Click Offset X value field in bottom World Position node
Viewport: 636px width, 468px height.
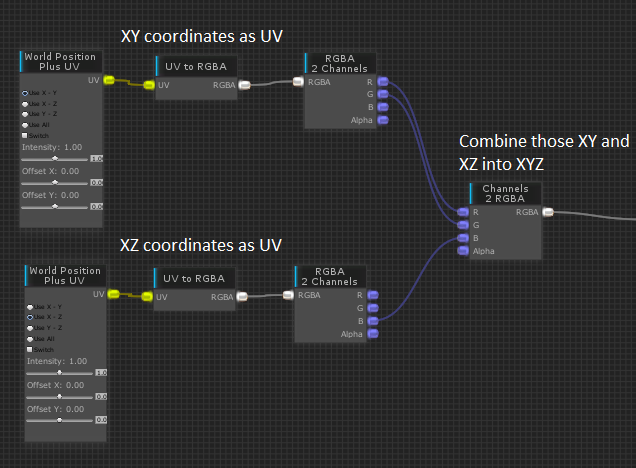(101, 396)
